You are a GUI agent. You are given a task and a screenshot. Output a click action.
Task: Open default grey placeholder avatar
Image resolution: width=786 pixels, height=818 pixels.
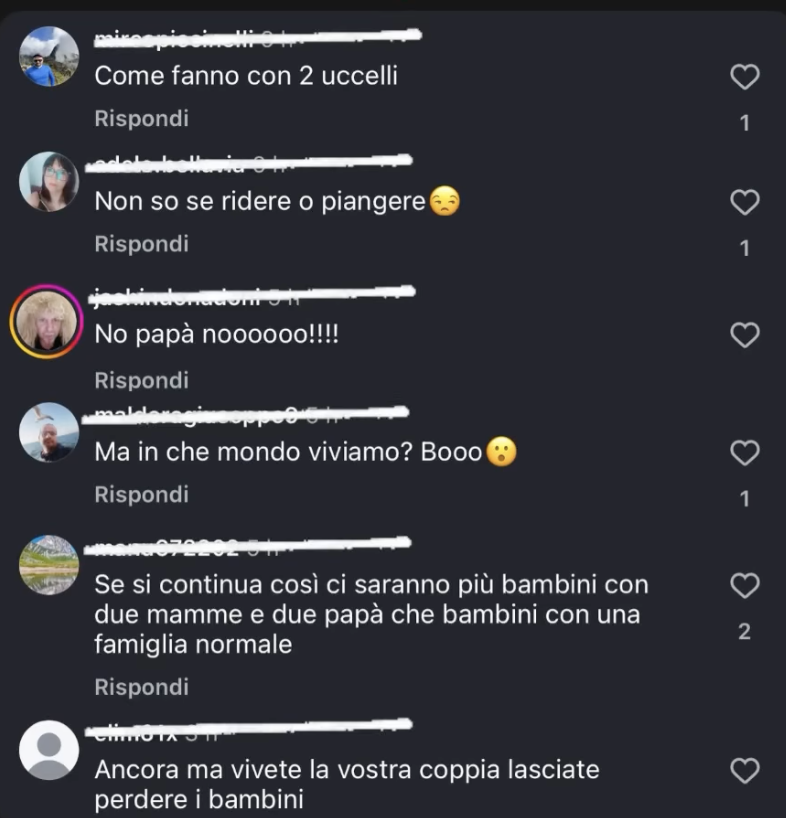coord(49,750)
